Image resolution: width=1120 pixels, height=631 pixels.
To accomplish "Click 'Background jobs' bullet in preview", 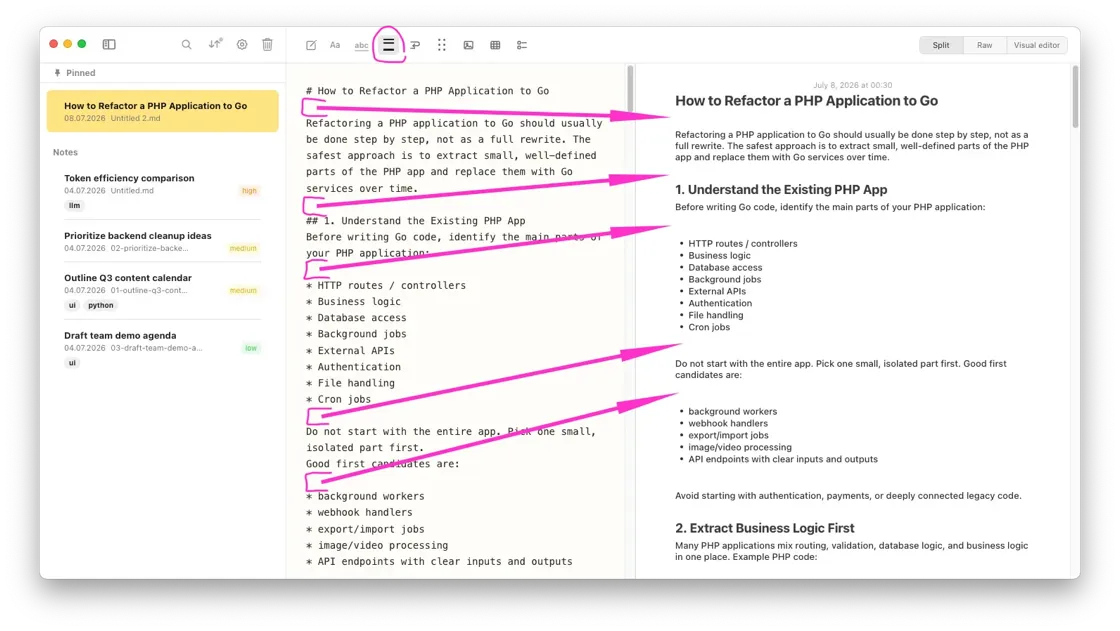I will [724, 279].
